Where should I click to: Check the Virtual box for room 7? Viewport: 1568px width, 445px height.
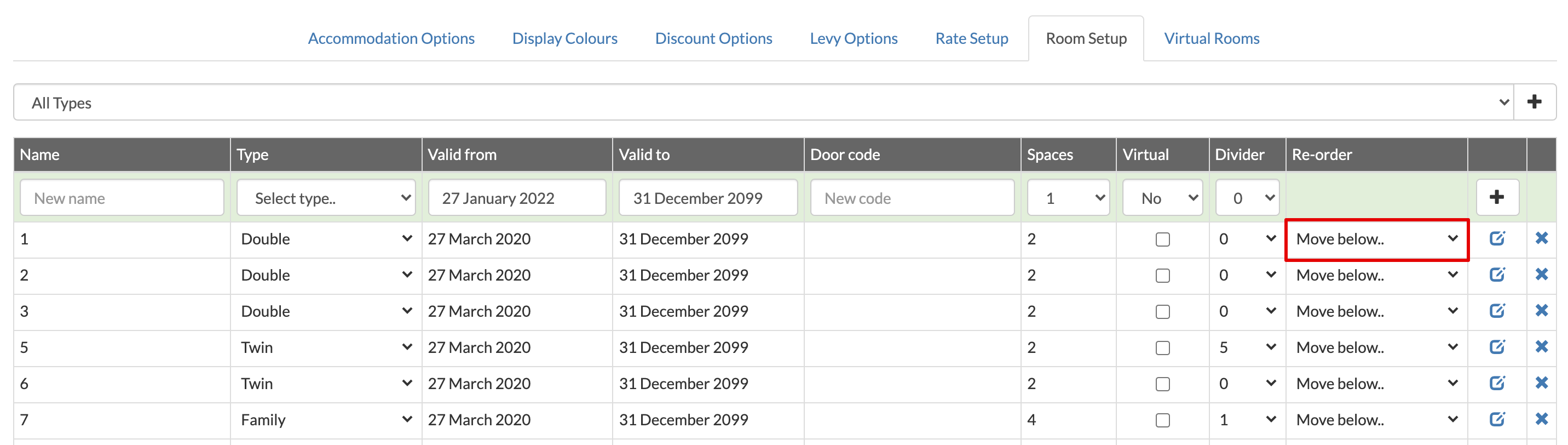(1162, 420)
